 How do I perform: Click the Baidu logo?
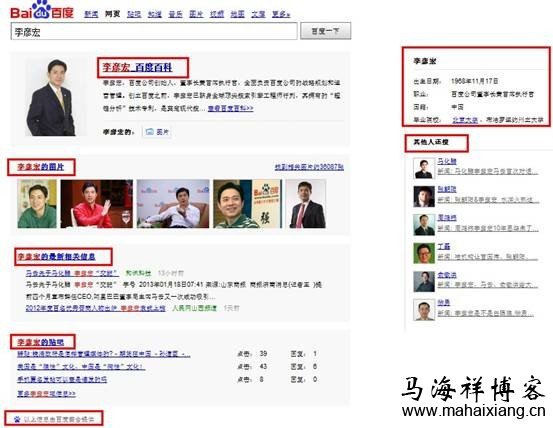(x=42, y=10)
